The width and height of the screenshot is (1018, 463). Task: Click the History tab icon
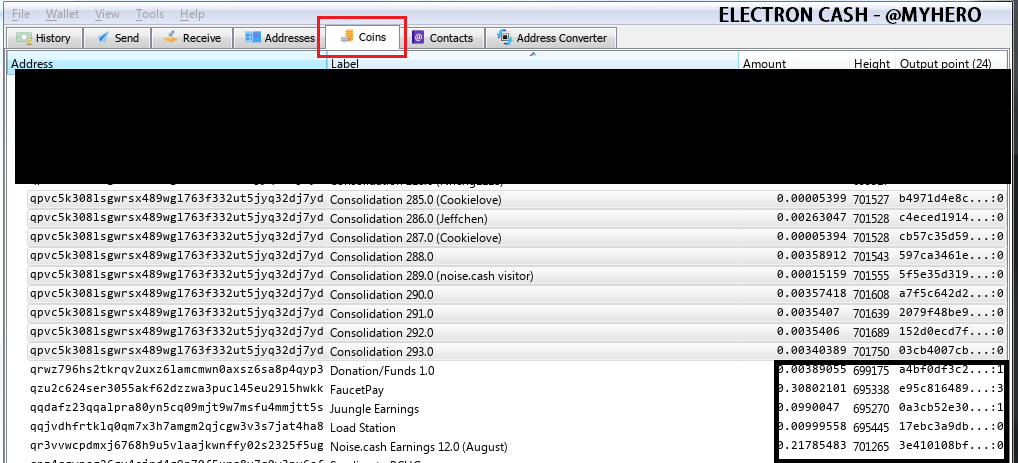point(24,38)
